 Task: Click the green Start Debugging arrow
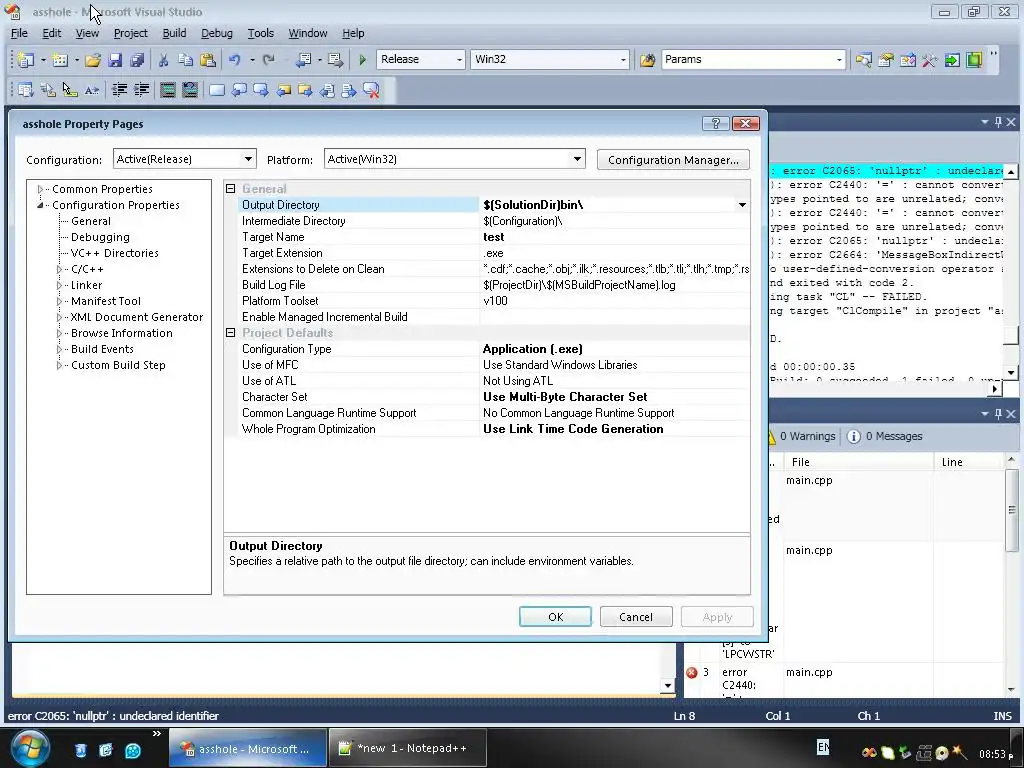tap(362, 60)
